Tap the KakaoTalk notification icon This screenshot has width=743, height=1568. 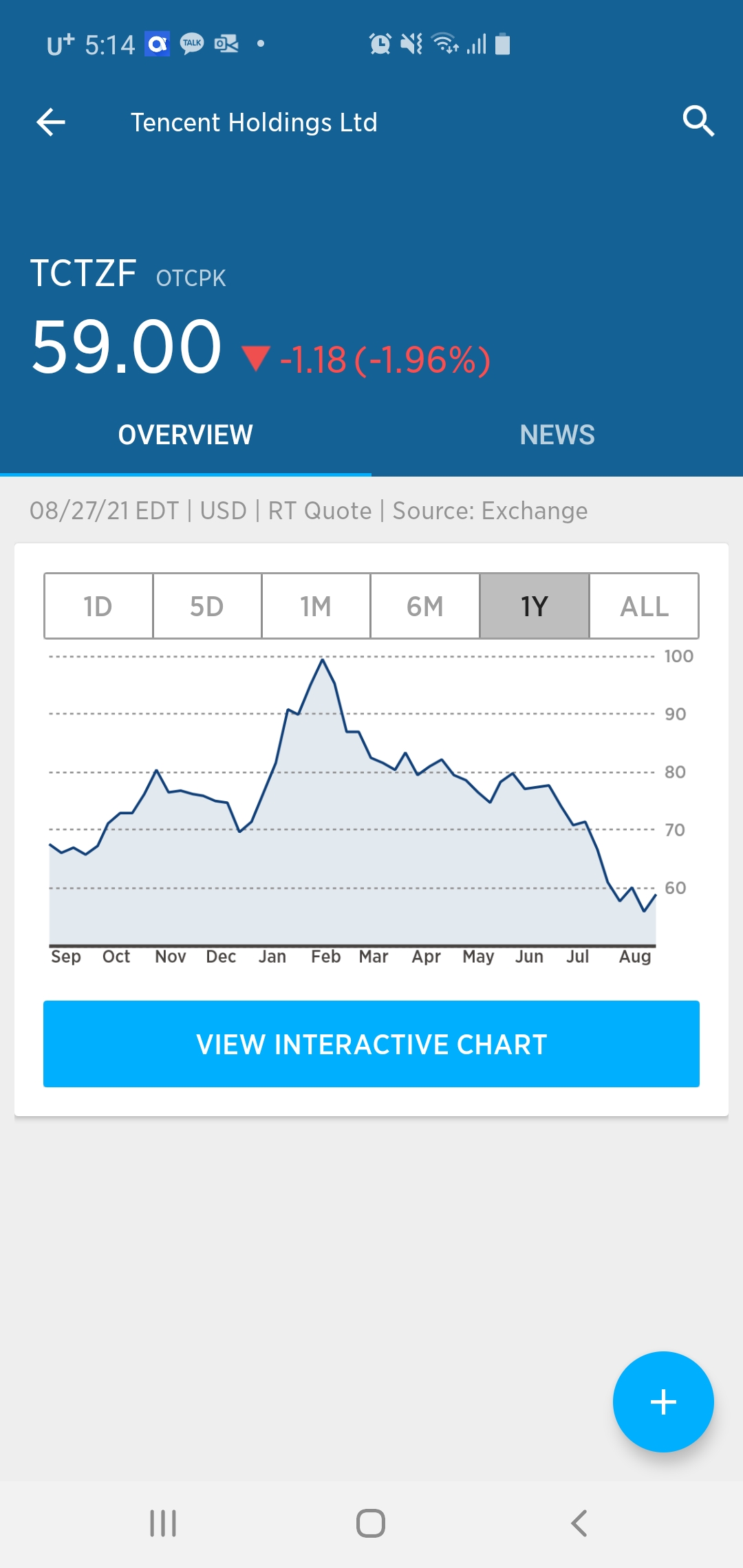[x=192, y=44]
